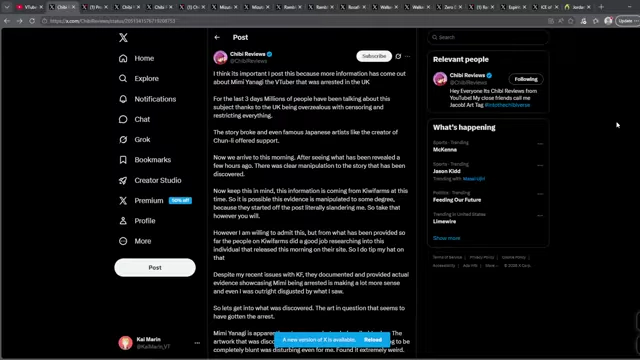
Task: Open the Explore page
Action: click(x=138, y=78)
